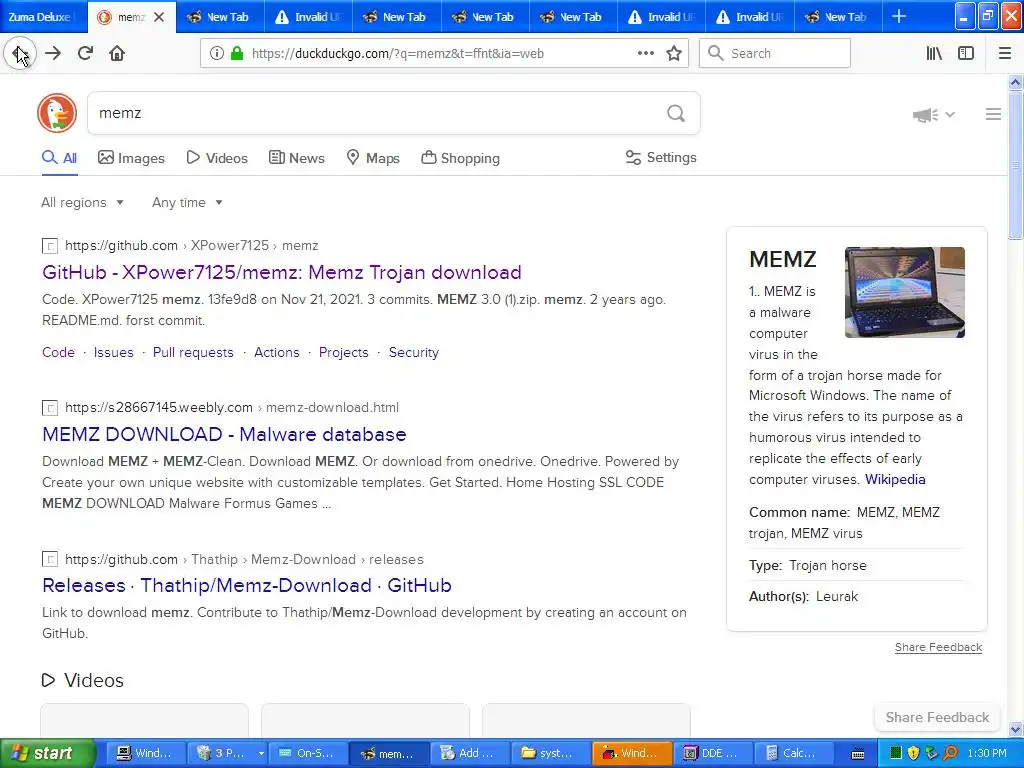Submit search with magnifier icon
The height and width of the screenshot is (768, 1024).
[x=676, y=114]
